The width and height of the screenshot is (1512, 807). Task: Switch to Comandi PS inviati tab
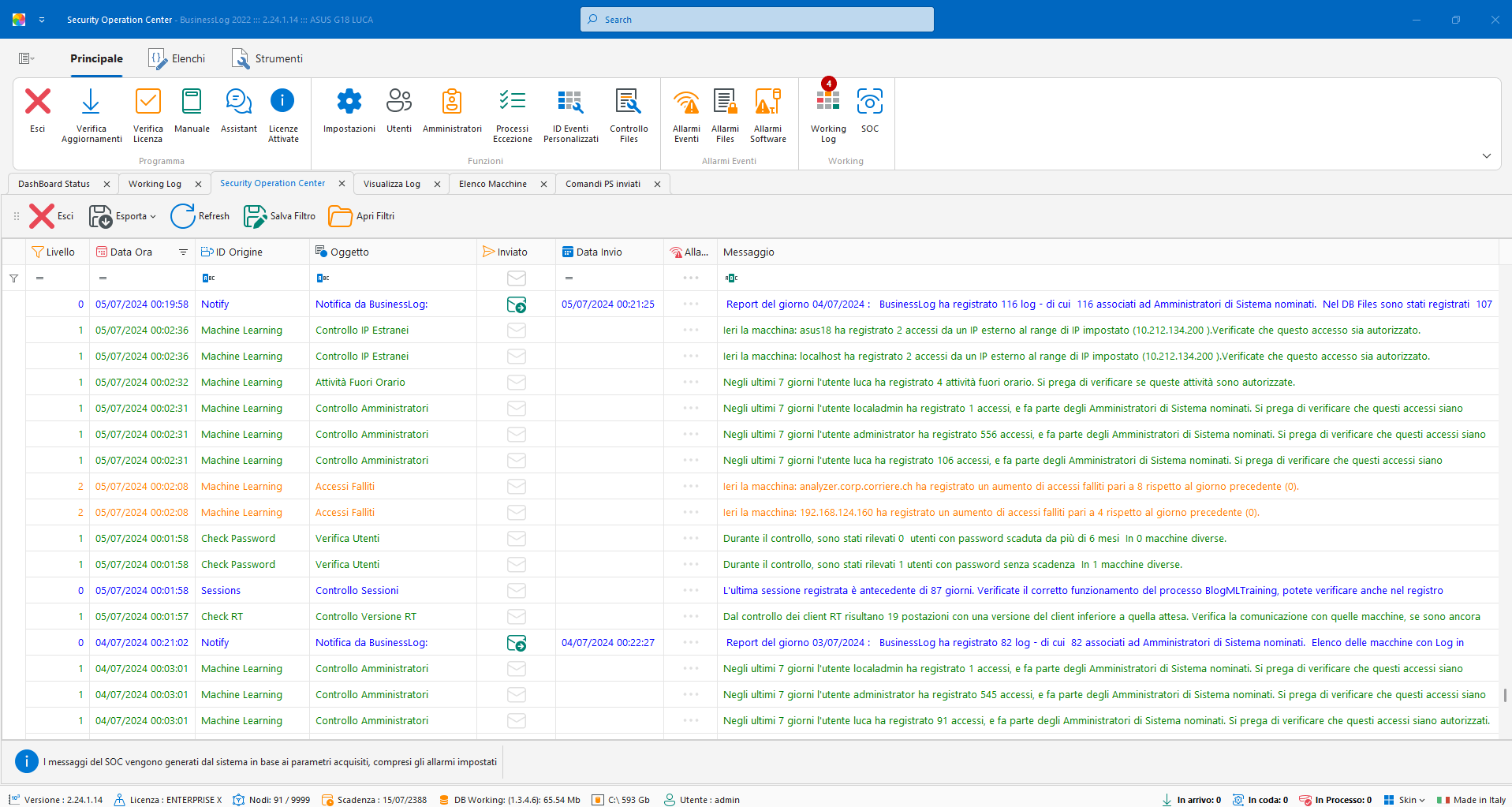(603, 184)
